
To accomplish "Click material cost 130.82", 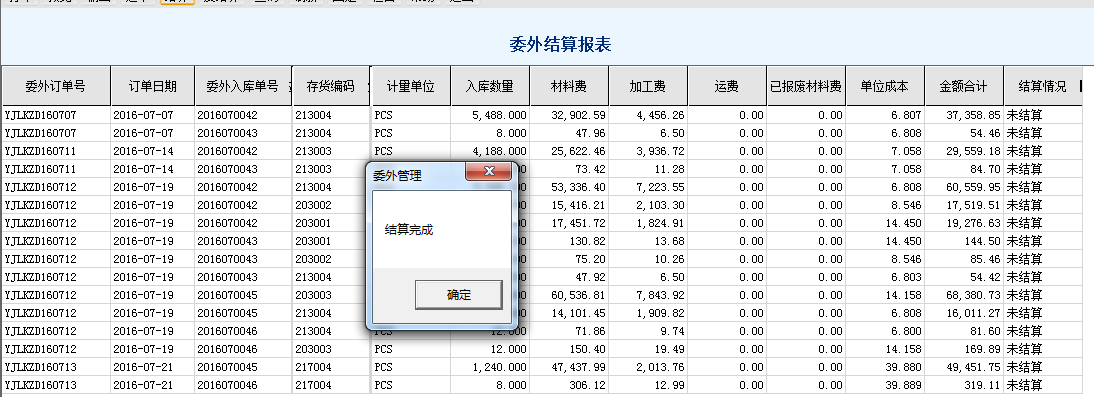I will (569, 241).
